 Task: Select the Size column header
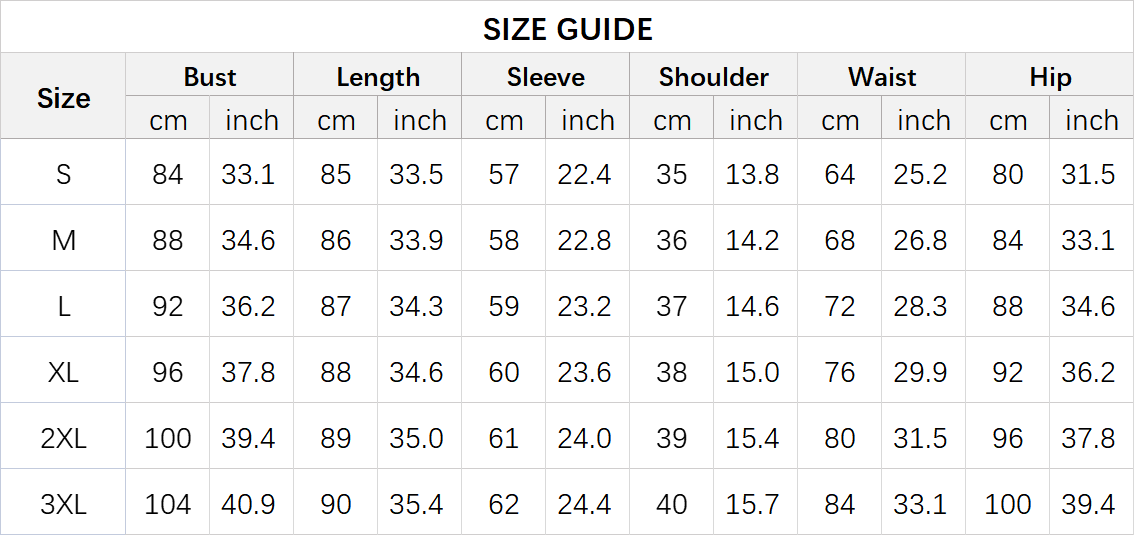pyautogui.click(x=63, y=98)
